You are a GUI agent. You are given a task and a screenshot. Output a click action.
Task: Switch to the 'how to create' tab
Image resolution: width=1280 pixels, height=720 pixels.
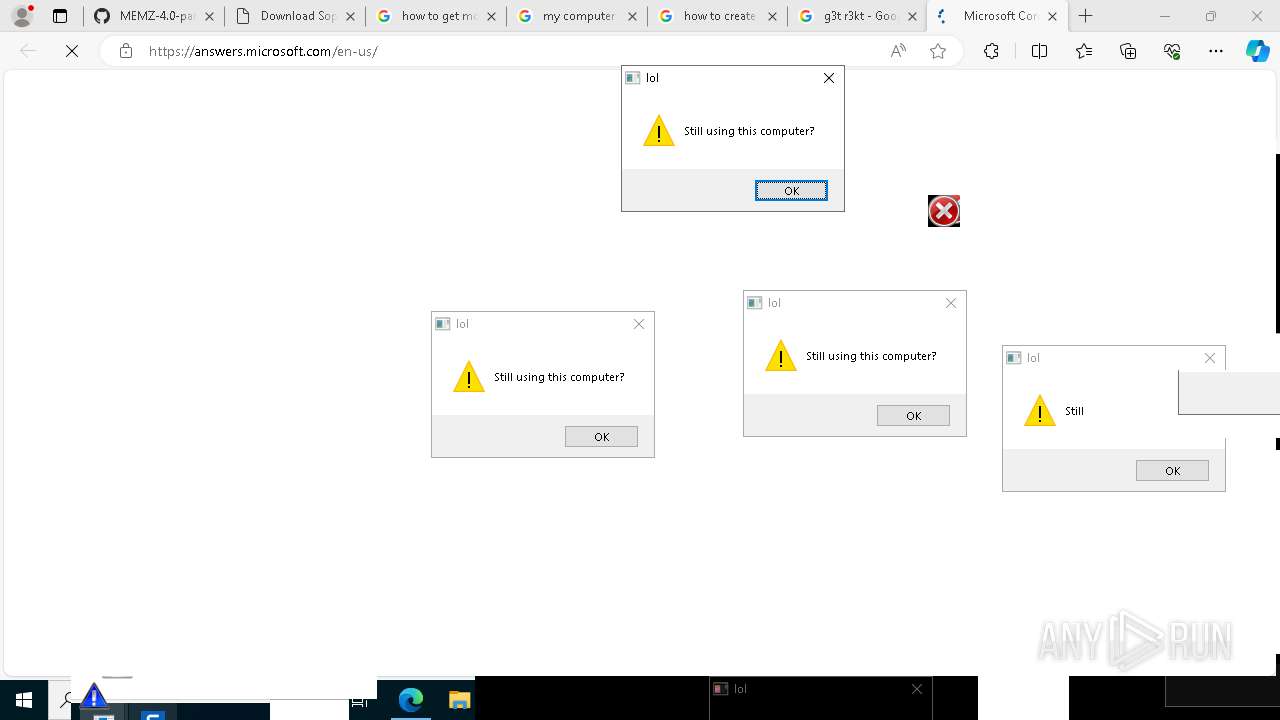click(x=717, y=16)
